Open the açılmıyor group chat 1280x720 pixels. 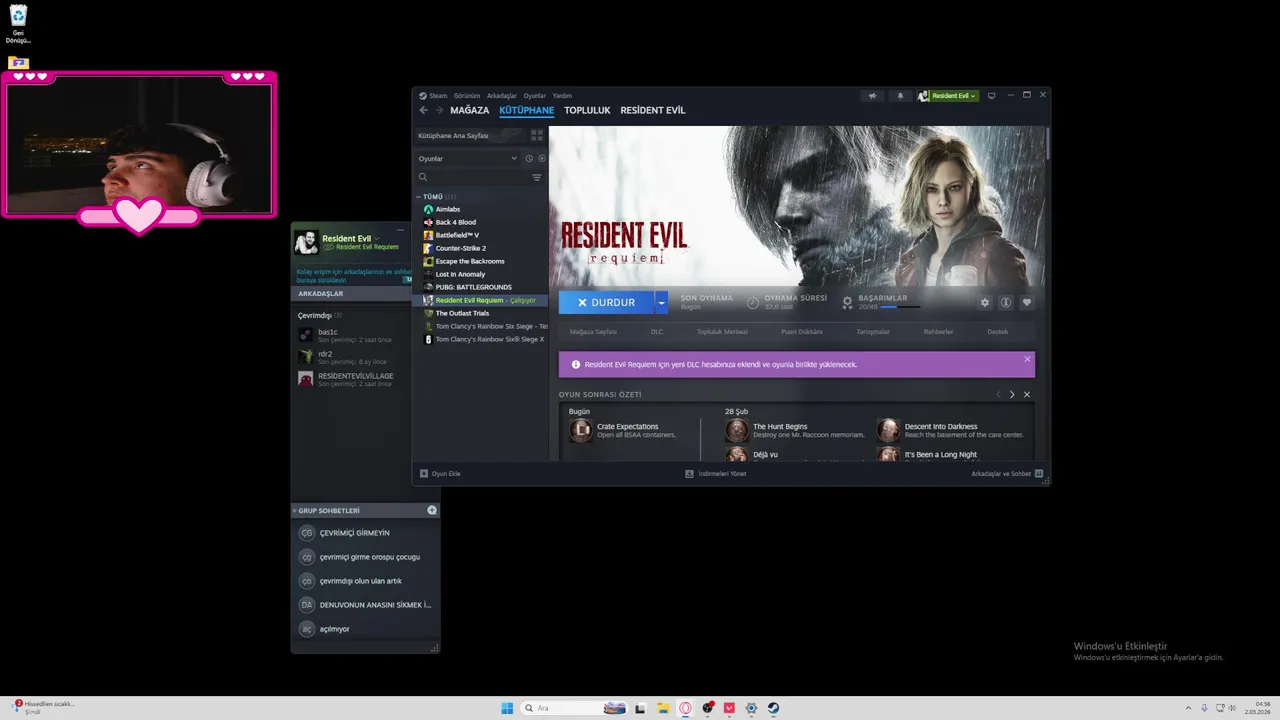[365, 629]
